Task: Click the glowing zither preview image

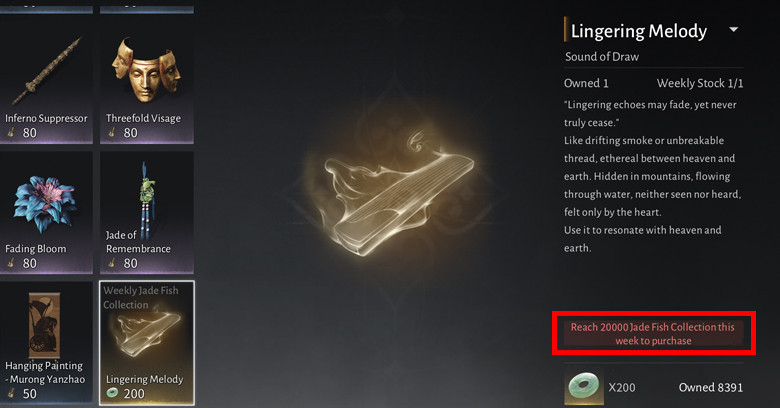Action: (x=394, y=194)
